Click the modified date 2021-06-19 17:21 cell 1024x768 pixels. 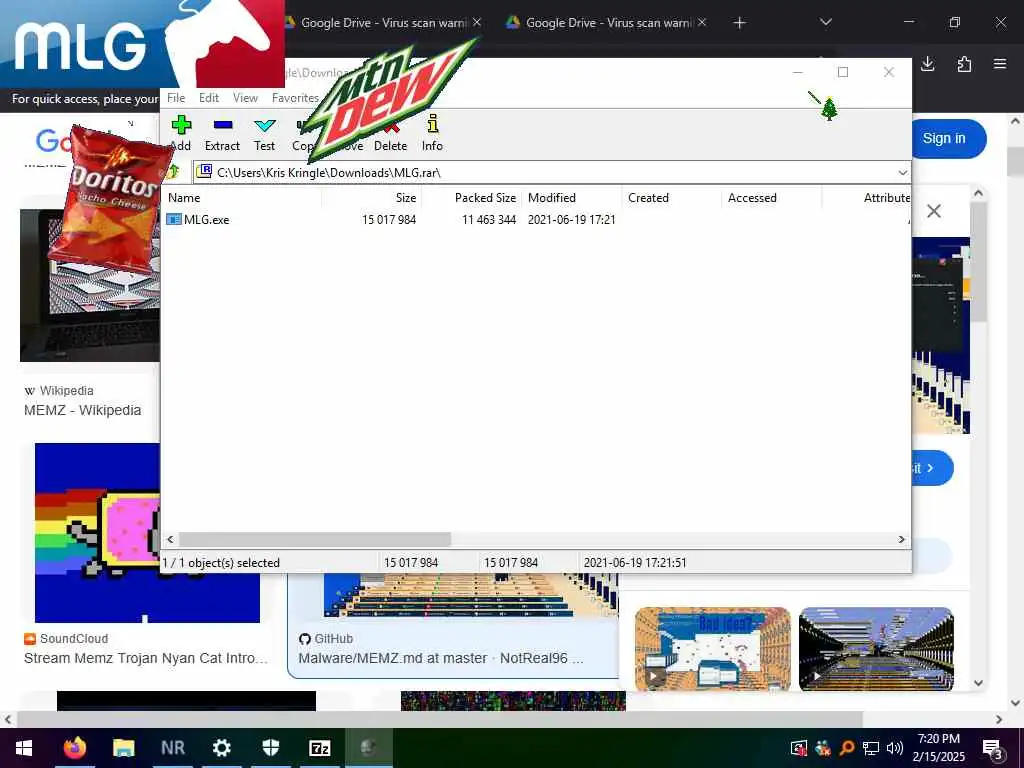click(571, 219)
